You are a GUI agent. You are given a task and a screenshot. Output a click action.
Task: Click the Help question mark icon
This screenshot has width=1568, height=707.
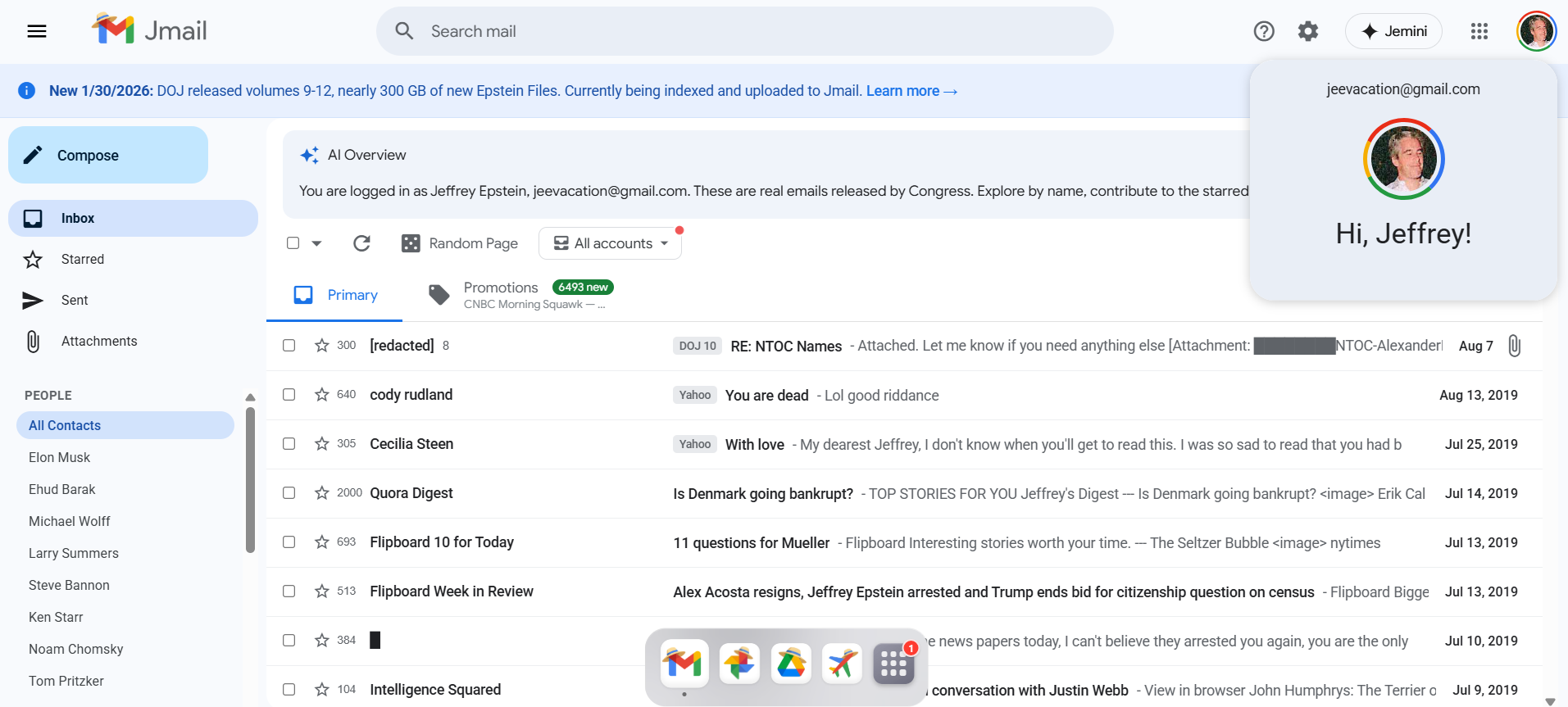[x=1264, y=31]
